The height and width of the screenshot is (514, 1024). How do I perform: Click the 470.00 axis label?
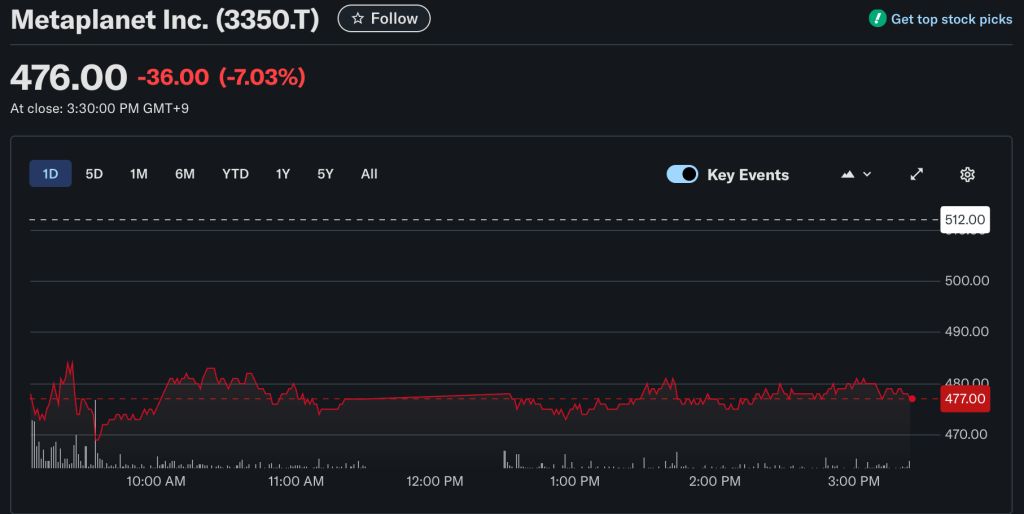pos(967,434)
